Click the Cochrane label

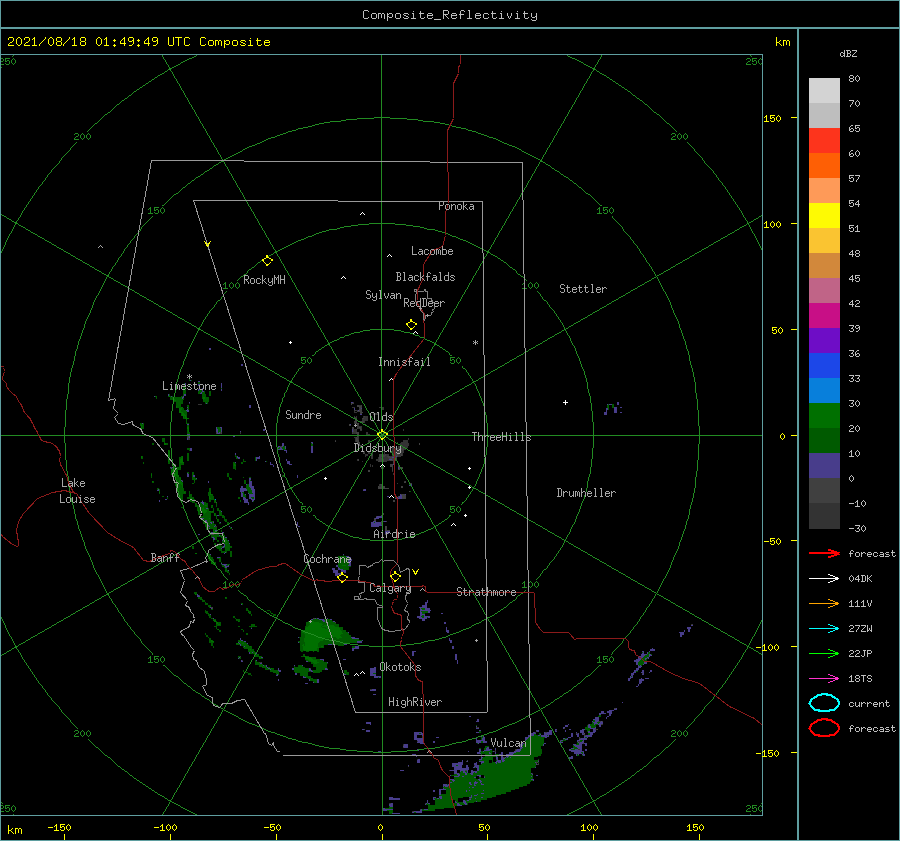point(327,559)
